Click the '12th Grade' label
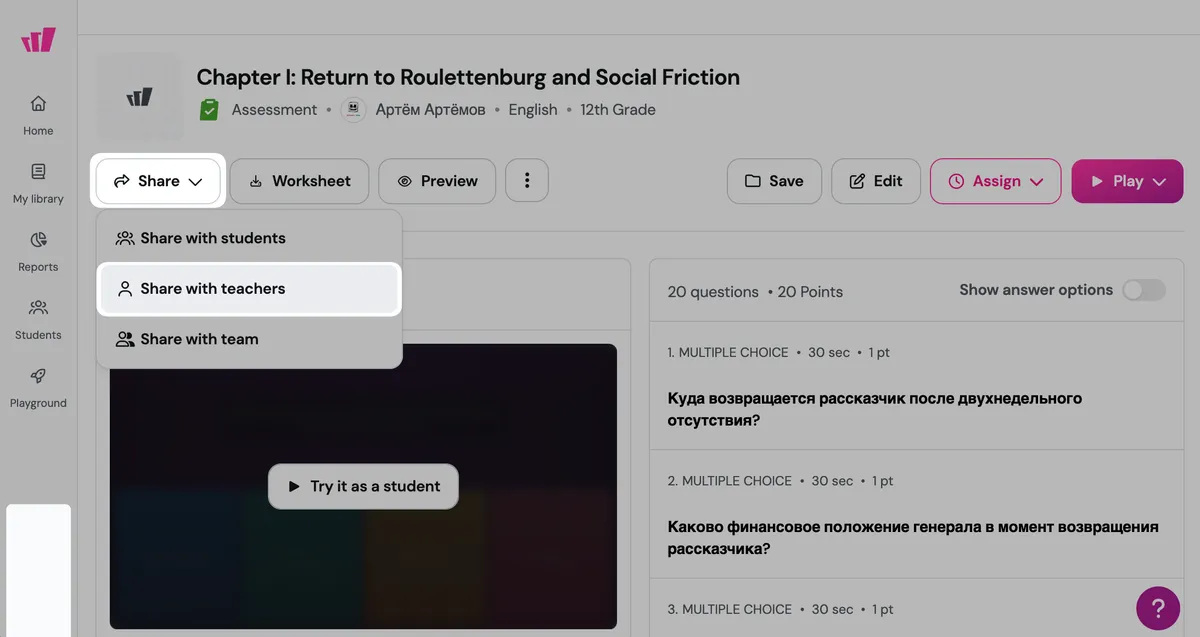 point(618,110)
